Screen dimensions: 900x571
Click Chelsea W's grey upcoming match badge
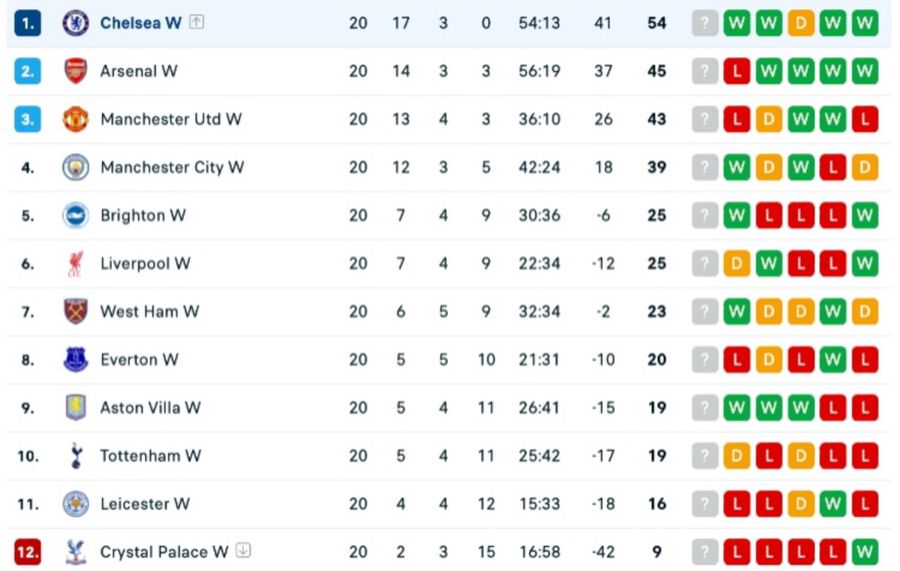705,23
